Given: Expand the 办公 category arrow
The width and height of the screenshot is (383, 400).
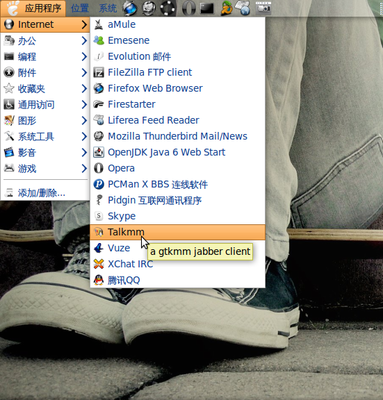Looking at the screenshot, I should pos(84,41).
